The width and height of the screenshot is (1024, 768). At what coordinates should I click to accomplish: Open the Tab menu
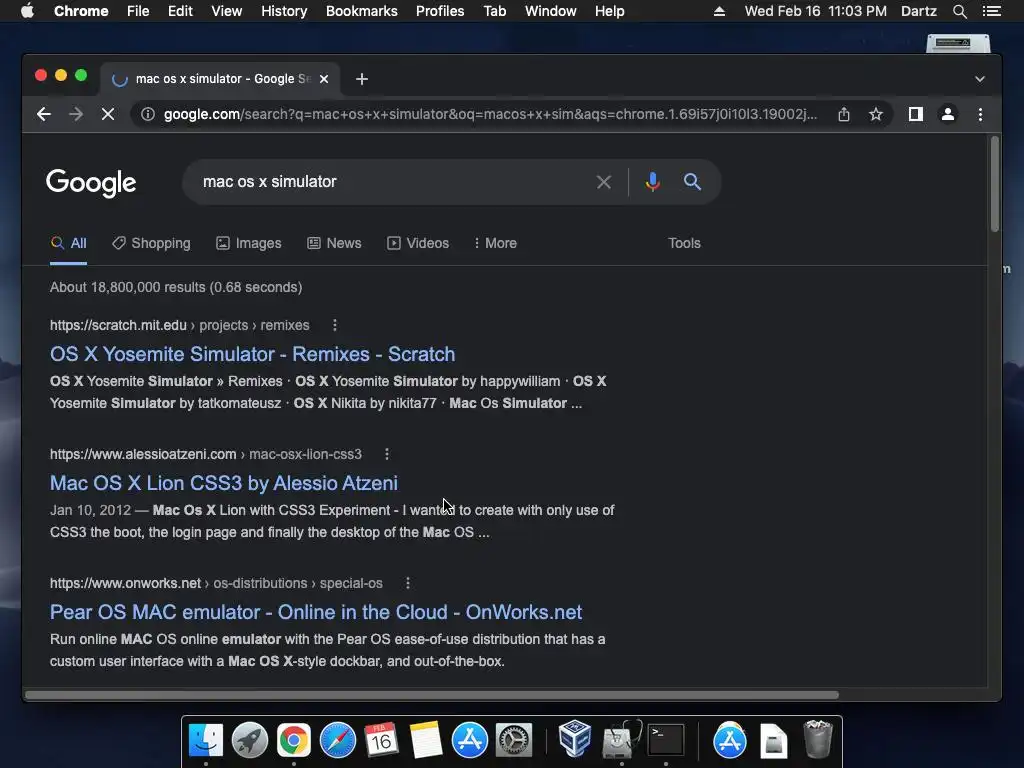(x=495, y=11)
